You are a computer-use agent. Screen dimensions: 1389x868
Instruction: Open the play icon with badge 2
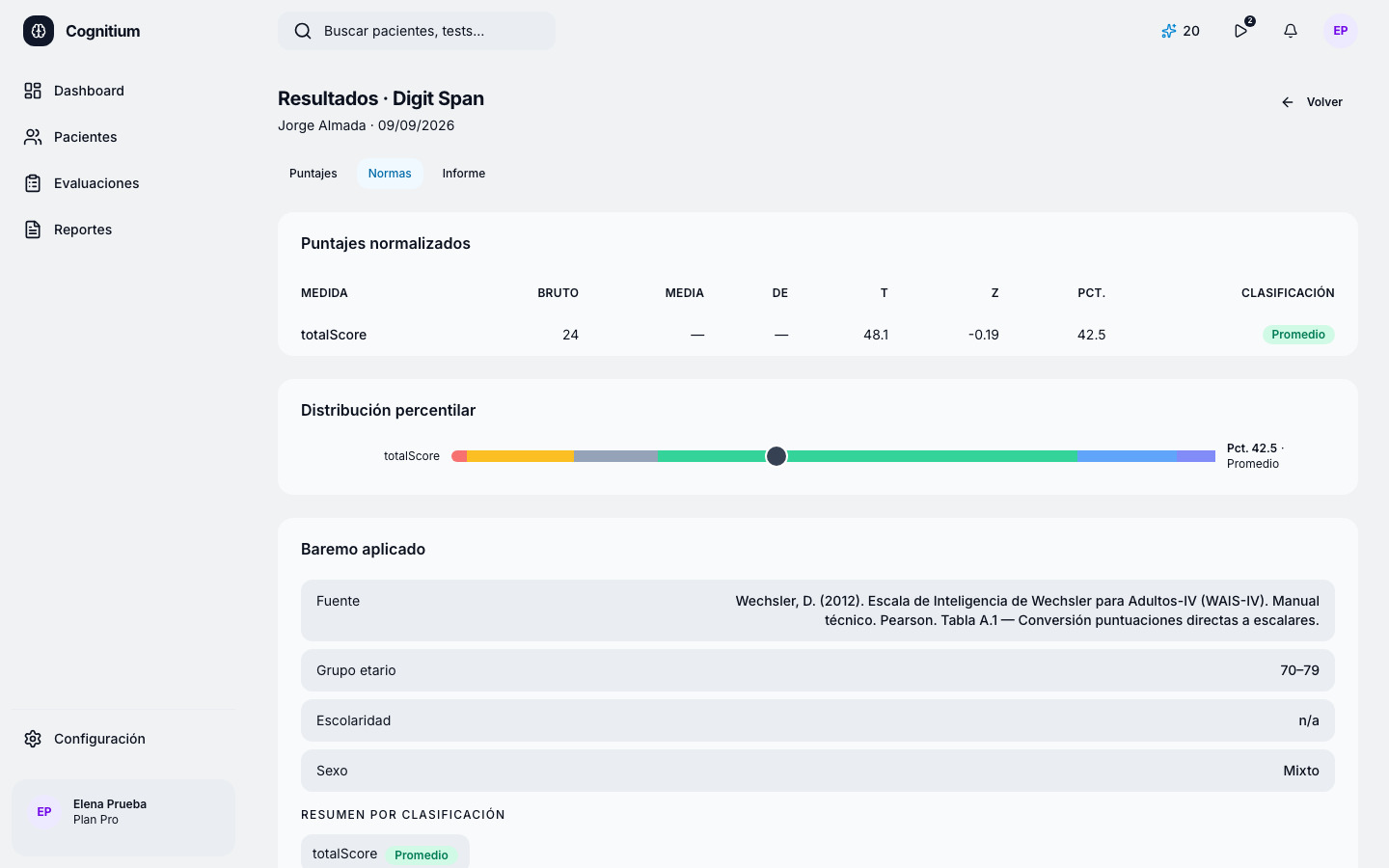1241,31
